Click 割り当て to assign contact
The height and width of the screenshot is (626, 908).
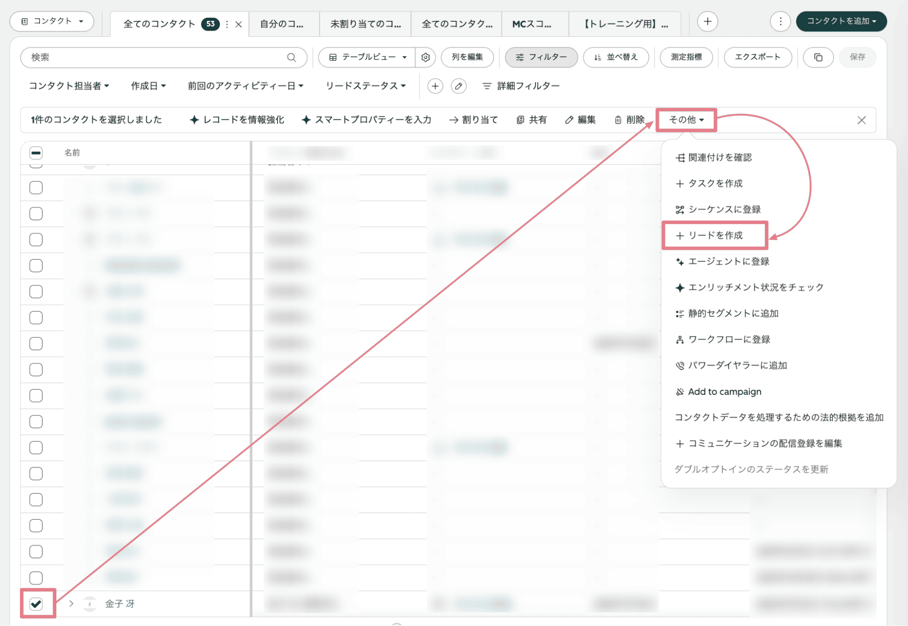(474, 120)
